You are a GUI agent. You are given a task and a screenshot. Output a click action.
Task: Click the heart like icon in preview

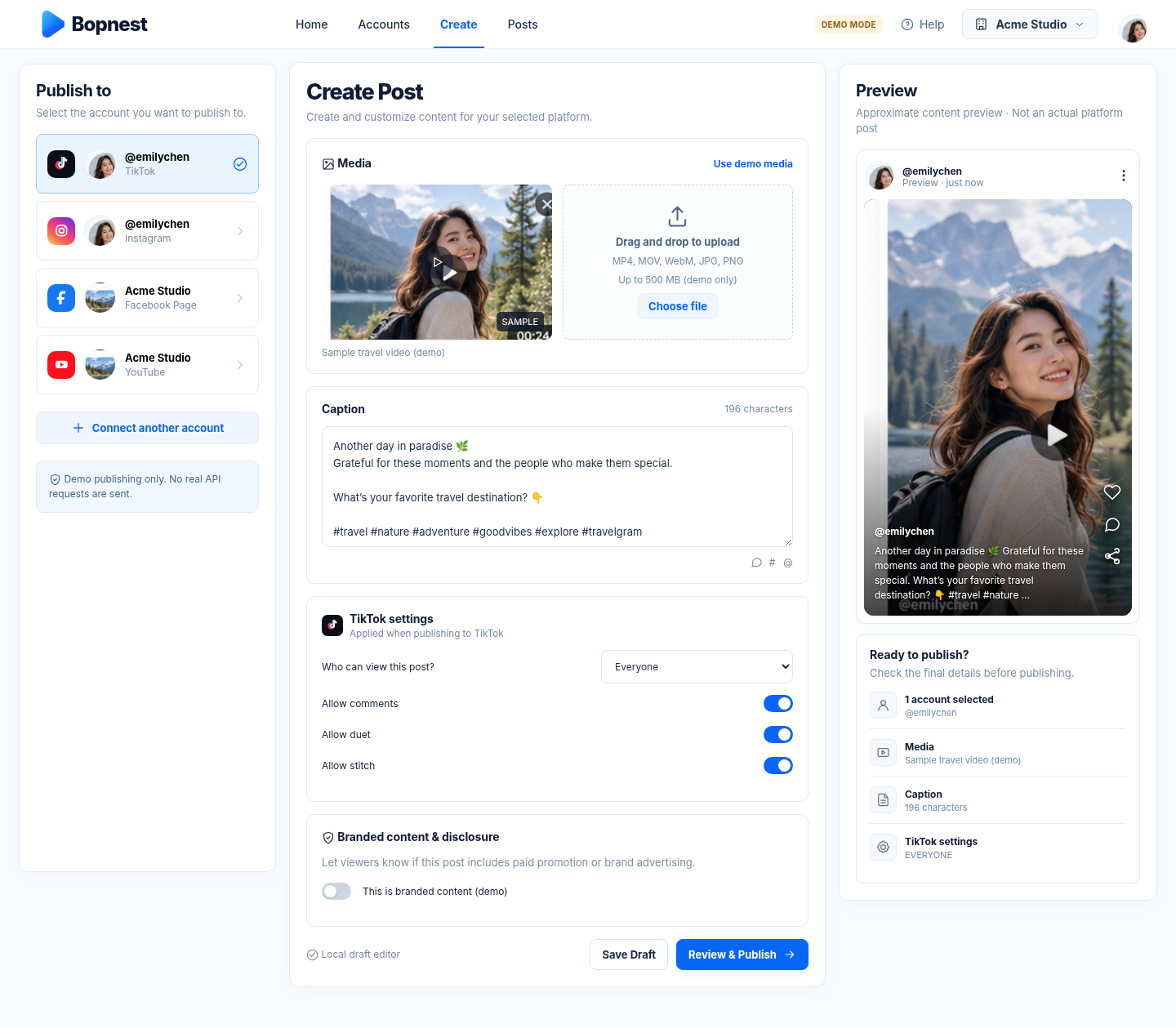[1112, 492]
